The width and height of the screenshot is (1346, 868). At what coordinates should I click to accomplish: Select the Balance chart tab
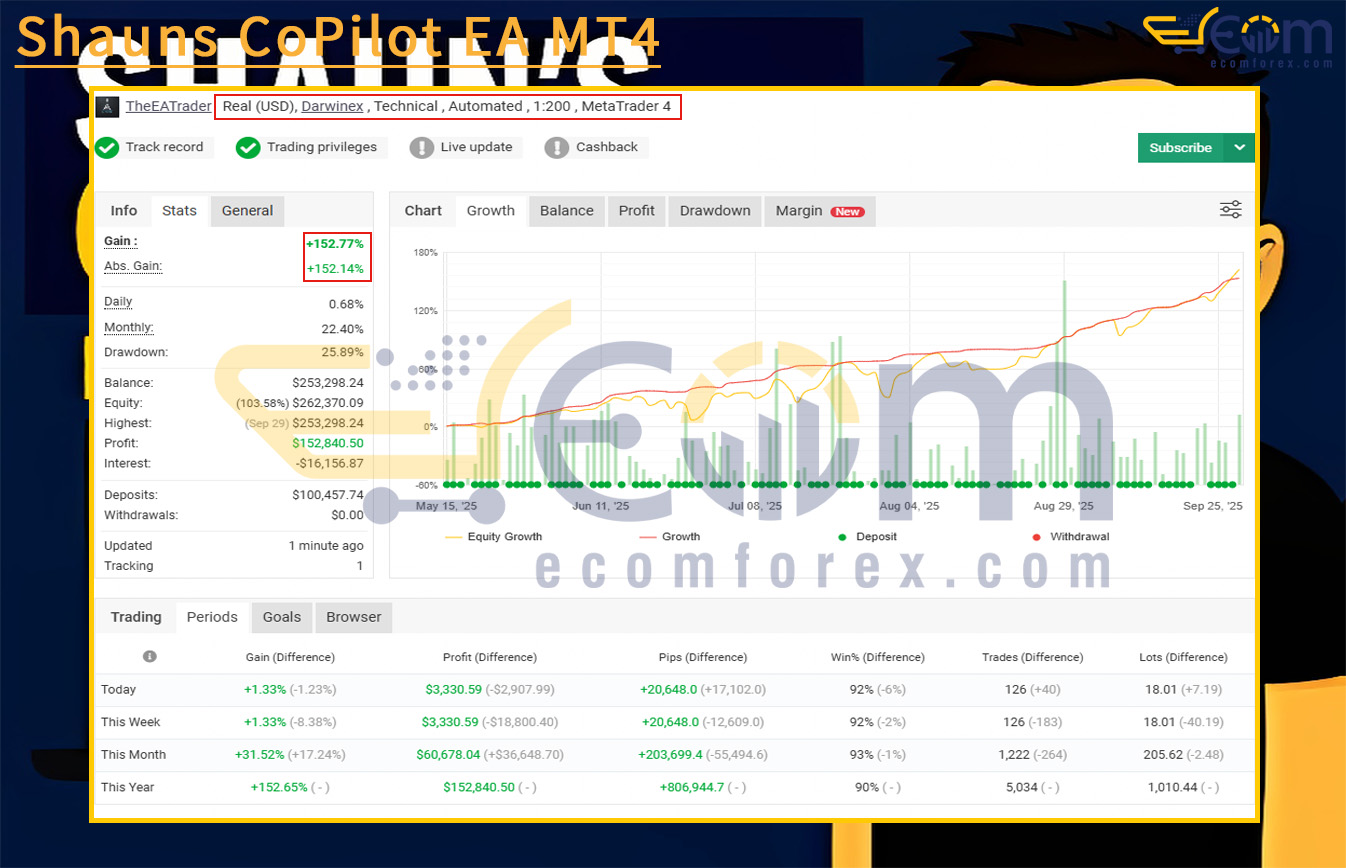click(x=567, y=211)
